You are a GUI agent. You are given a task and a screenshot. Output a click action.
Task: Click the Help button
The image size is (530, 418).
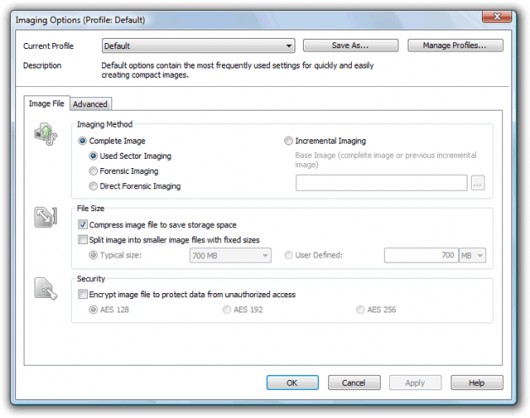tap(477, 383)
